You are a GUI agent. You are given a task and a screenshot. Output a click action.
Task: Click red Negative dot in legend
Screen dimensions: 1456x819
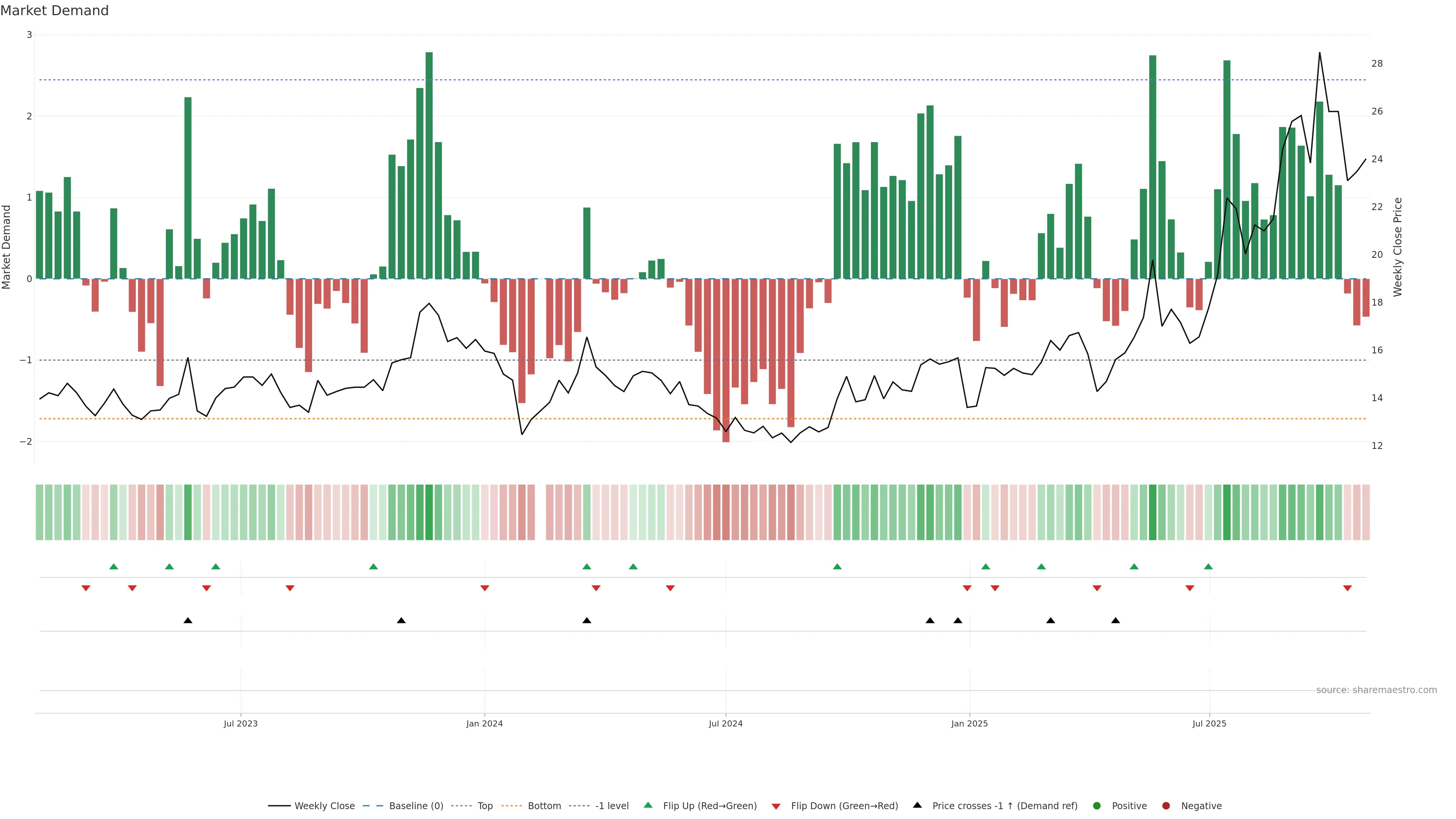[x=1166, y=805]
